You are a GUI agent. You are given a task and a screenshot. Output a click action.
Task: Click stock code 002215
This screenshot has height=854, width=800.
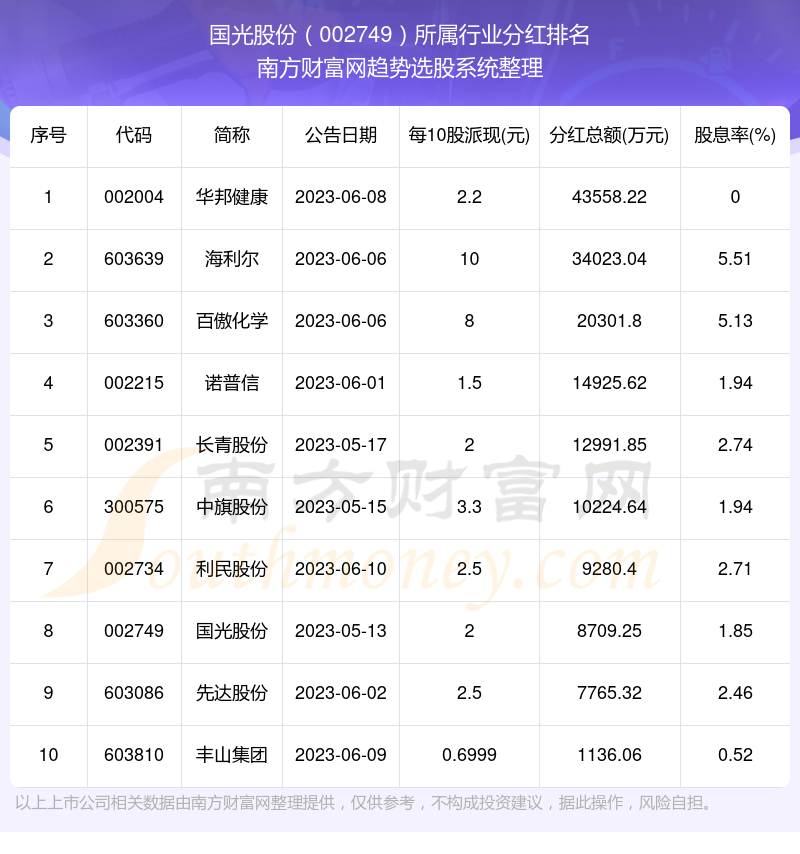(x=134, y=383)
